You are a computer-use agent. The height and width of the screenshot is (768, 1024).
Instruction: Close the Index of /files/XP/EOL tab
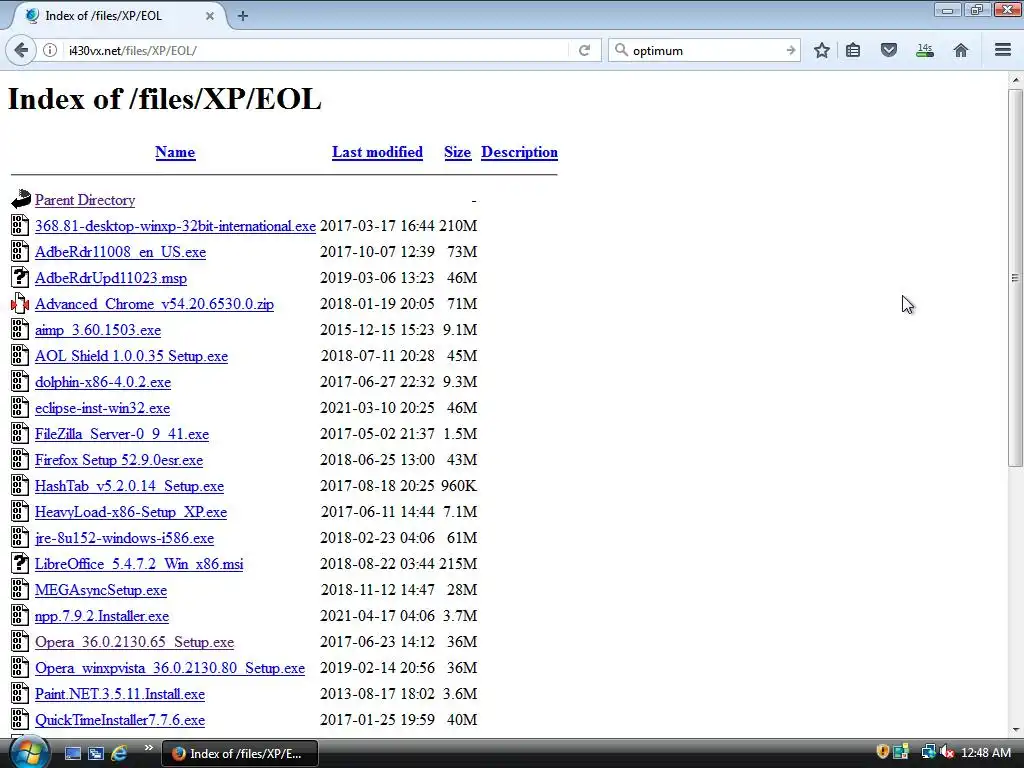click(210, 16)
